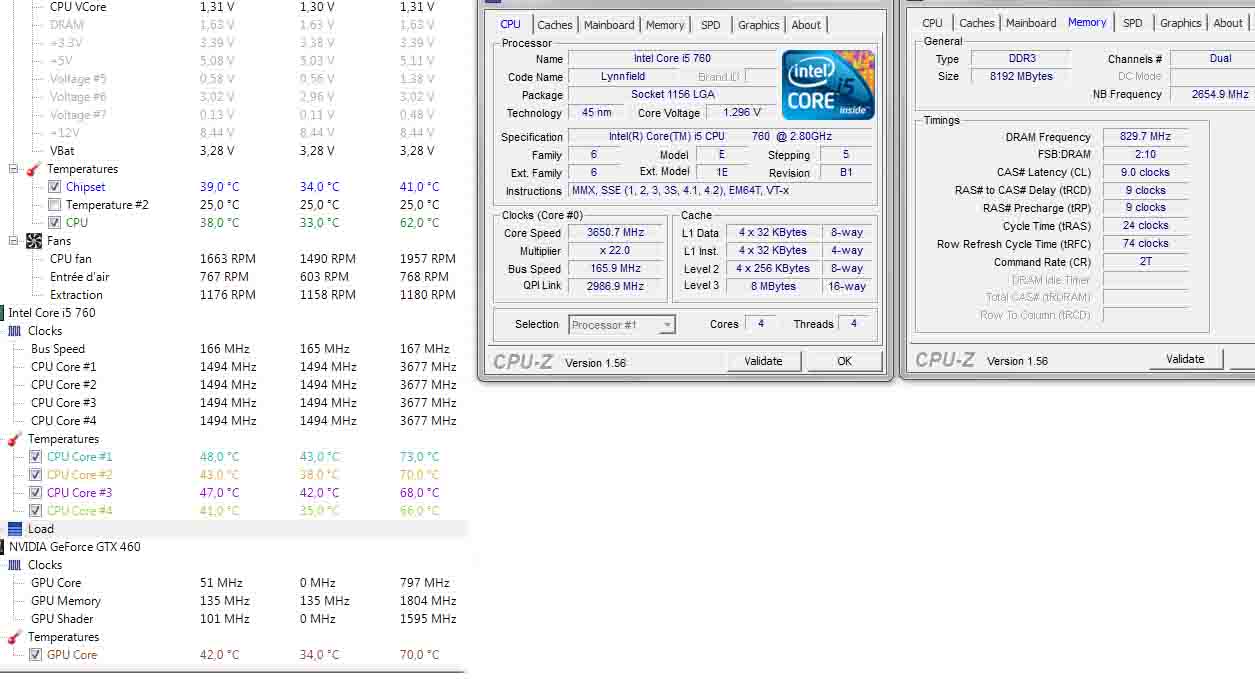This screenshot has width=1255, height=679.
Task: Switch to CPU tab in CPU-Z timings window
Action: [x=932, y=23]
